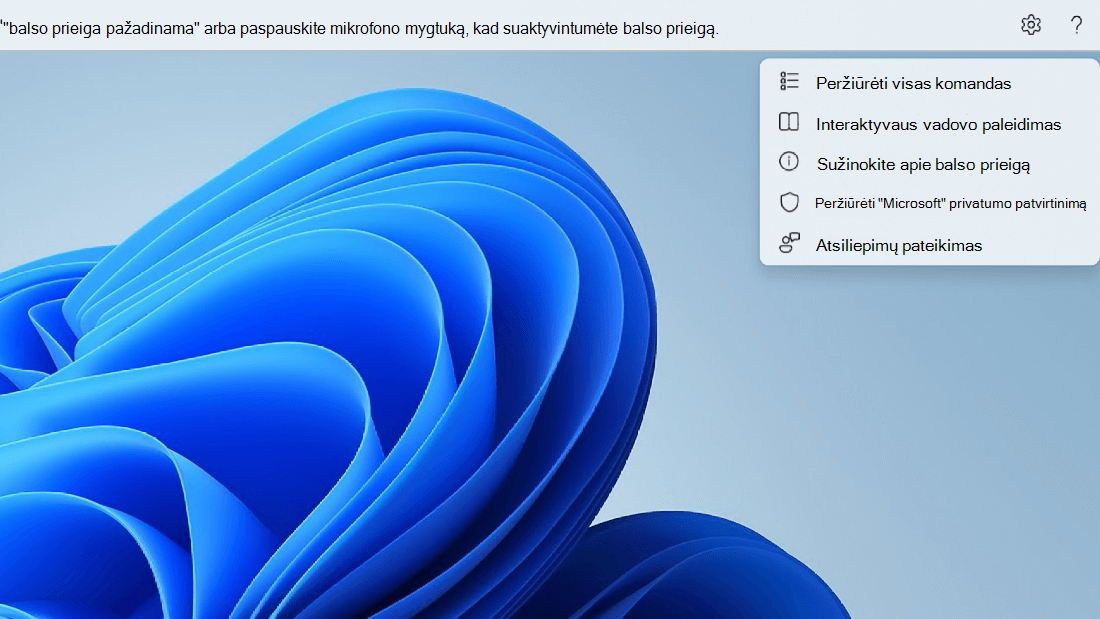The image size is (1100, 619).
Task: Click the privacy shield icon
Action: point(789,202)
